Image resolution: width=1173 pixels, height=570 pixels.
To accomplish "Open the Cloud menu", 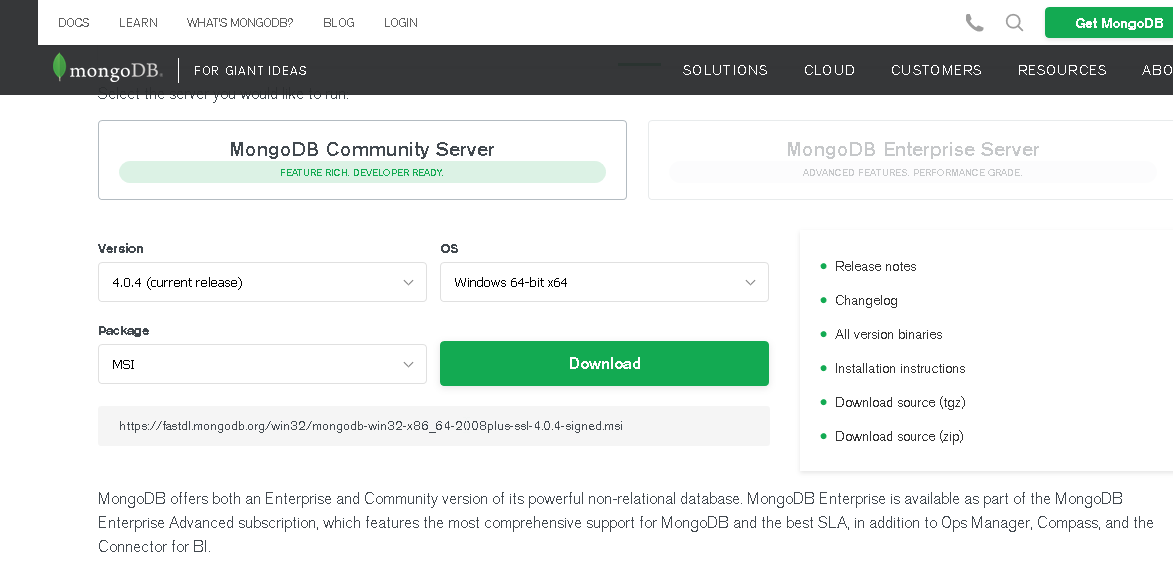I will [x=829, y=70].
